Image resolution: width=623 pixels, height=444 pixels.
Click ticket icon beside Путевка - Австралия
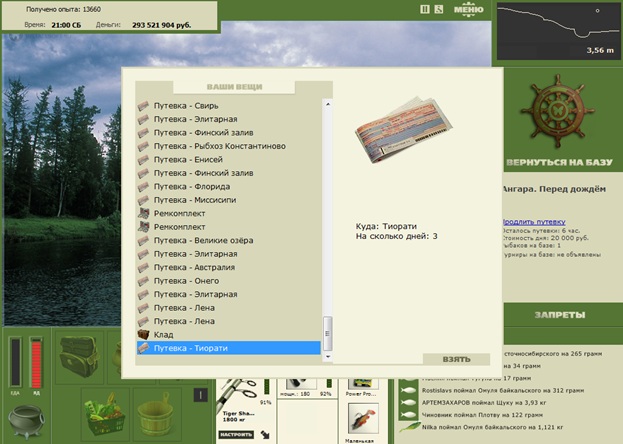click(x=143, y=268)
